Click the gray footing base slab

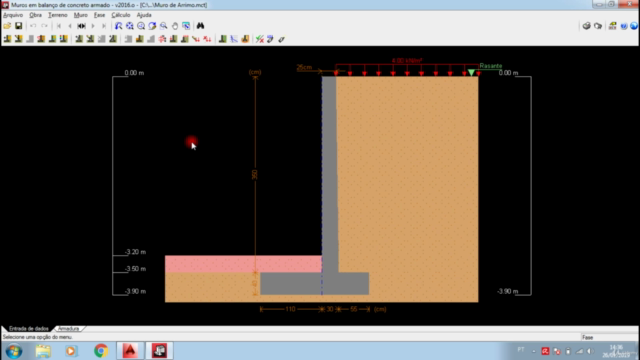coord(315,284)
